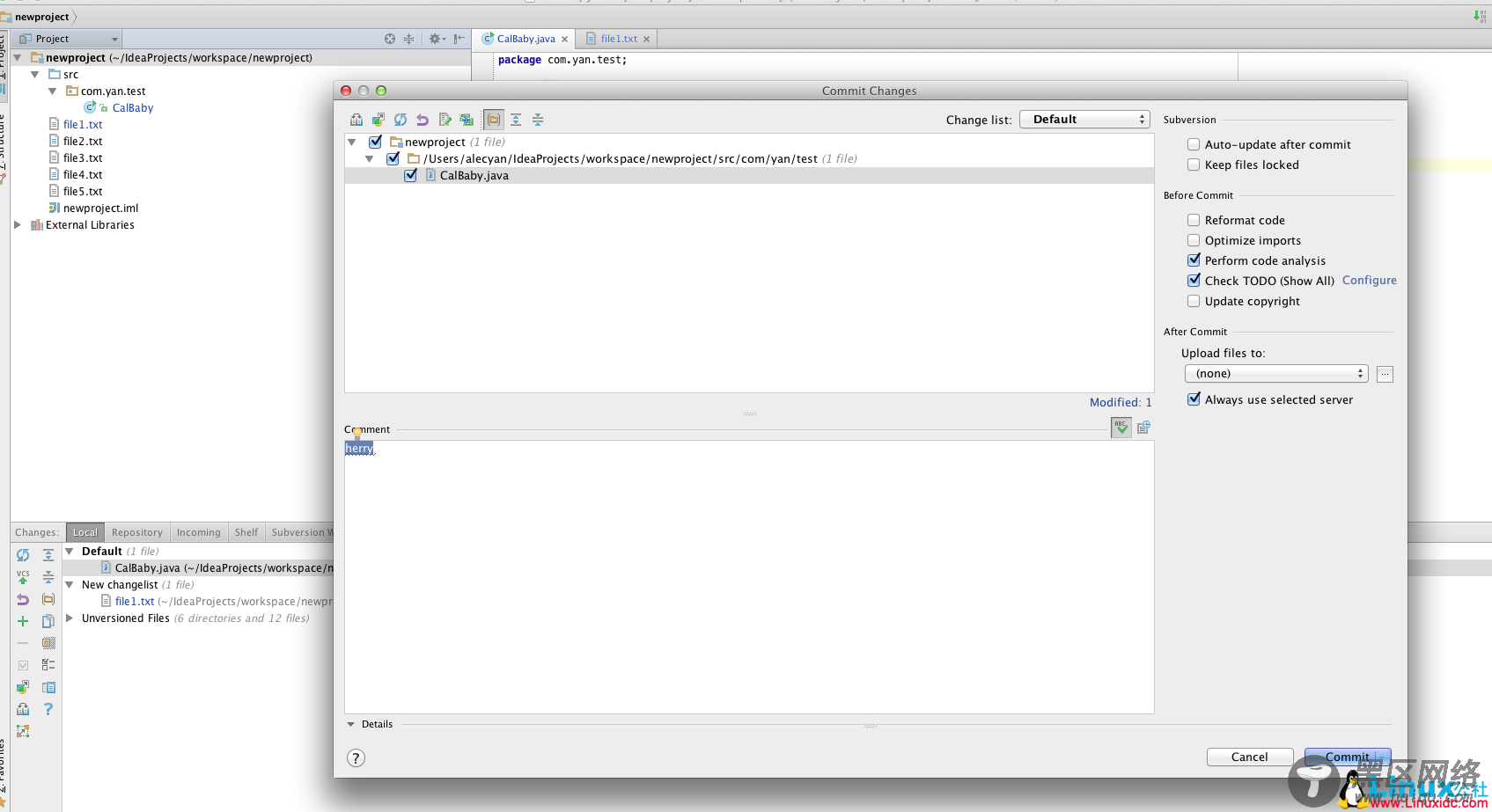Uncheck the /Users/alecyan path checkbox
Screen dimensions: 1492x812
click(x=393, y=158)
